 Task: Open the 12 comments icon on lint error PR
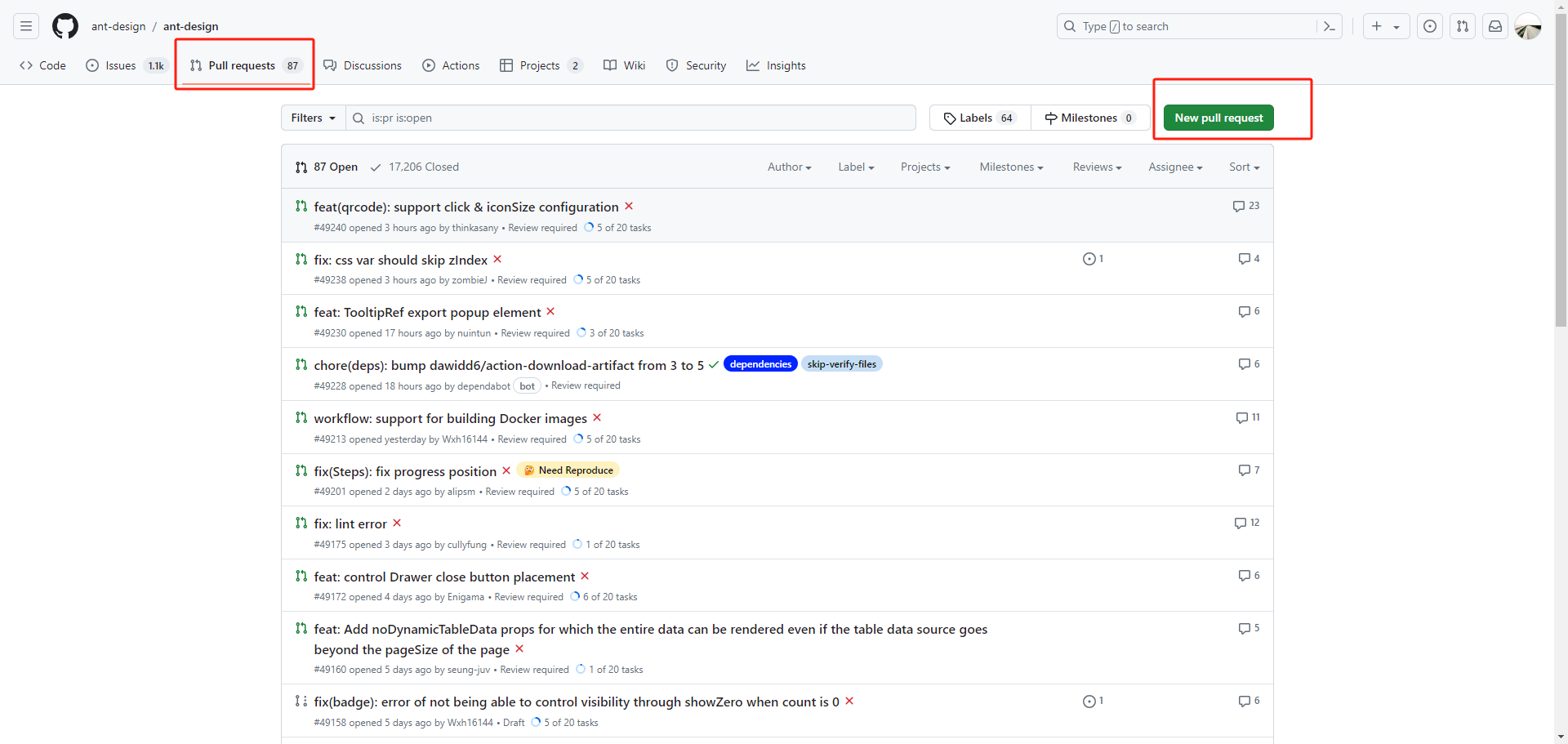1247,523
